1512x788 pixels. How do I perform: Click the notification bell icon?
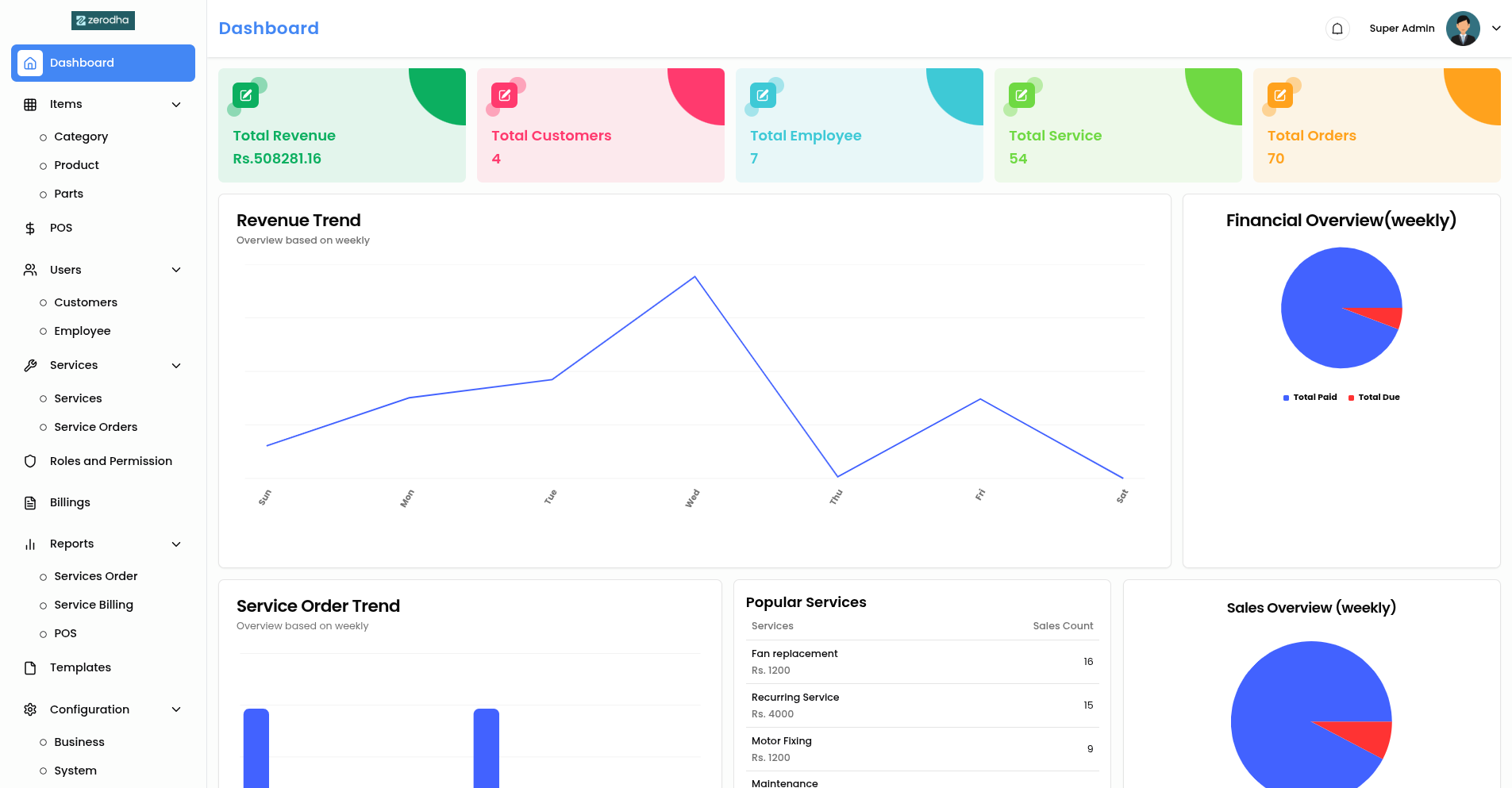click(1337, 29)
